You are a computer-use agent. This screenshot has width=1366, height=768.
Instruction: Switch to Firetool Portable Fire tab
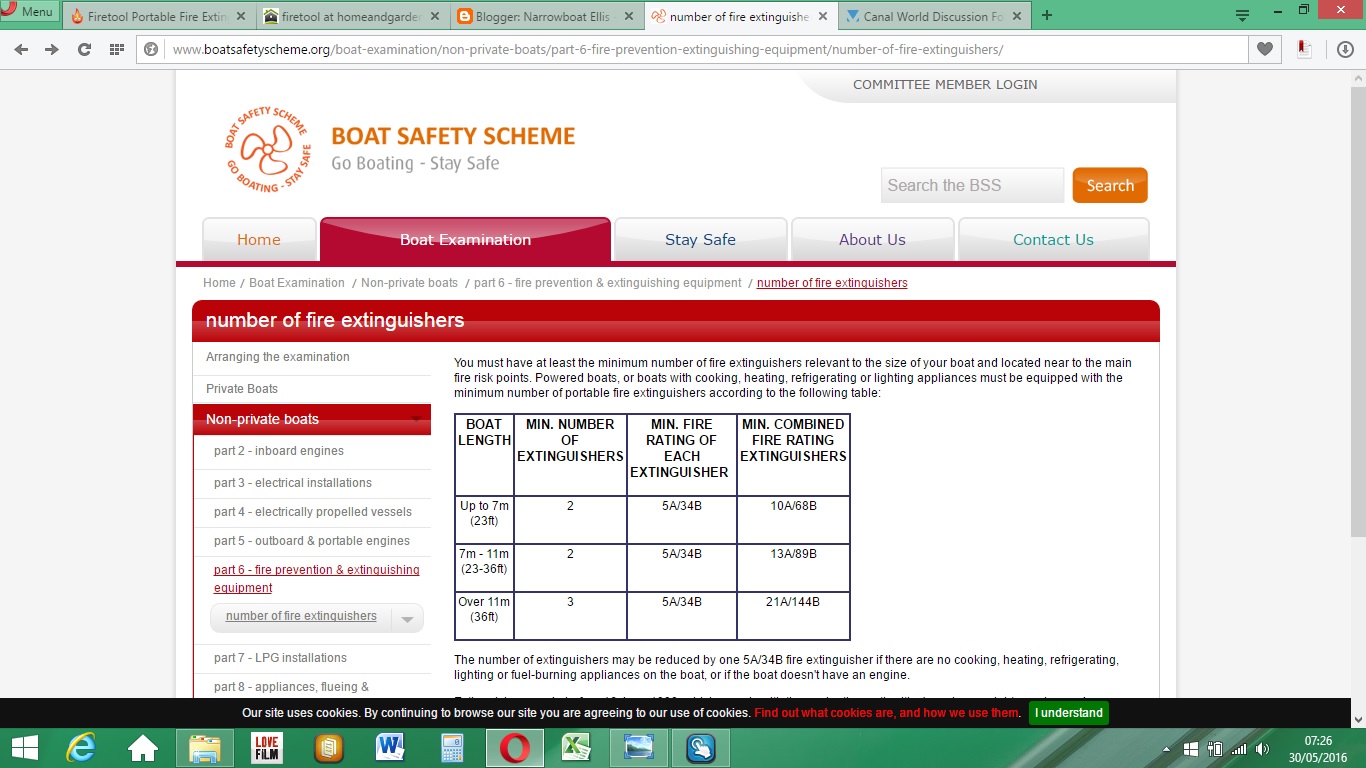point(158,16)
